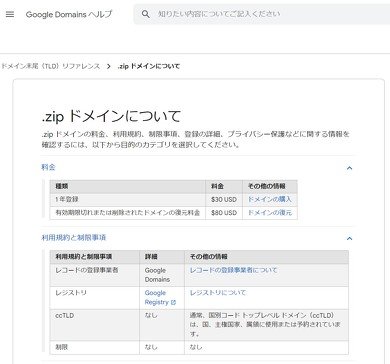
Task: Open レコードの登録事業者について link
Action: coord(233,270)
